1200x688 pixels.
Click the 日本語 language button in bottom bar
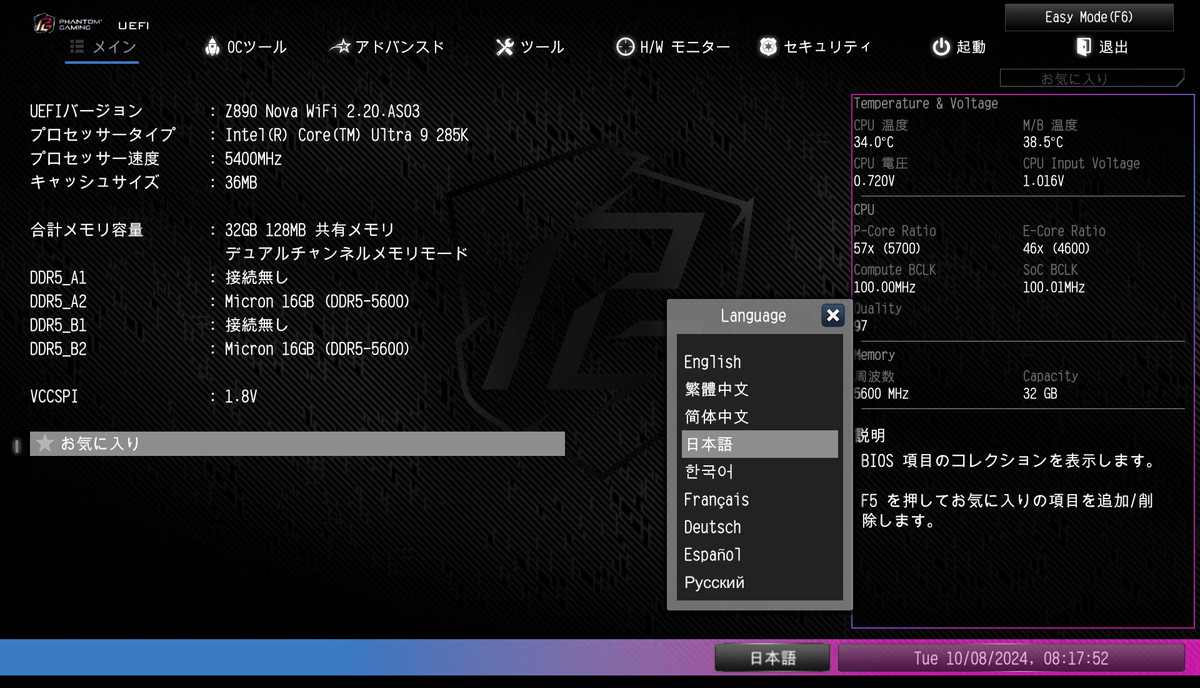tap(773, 658)
